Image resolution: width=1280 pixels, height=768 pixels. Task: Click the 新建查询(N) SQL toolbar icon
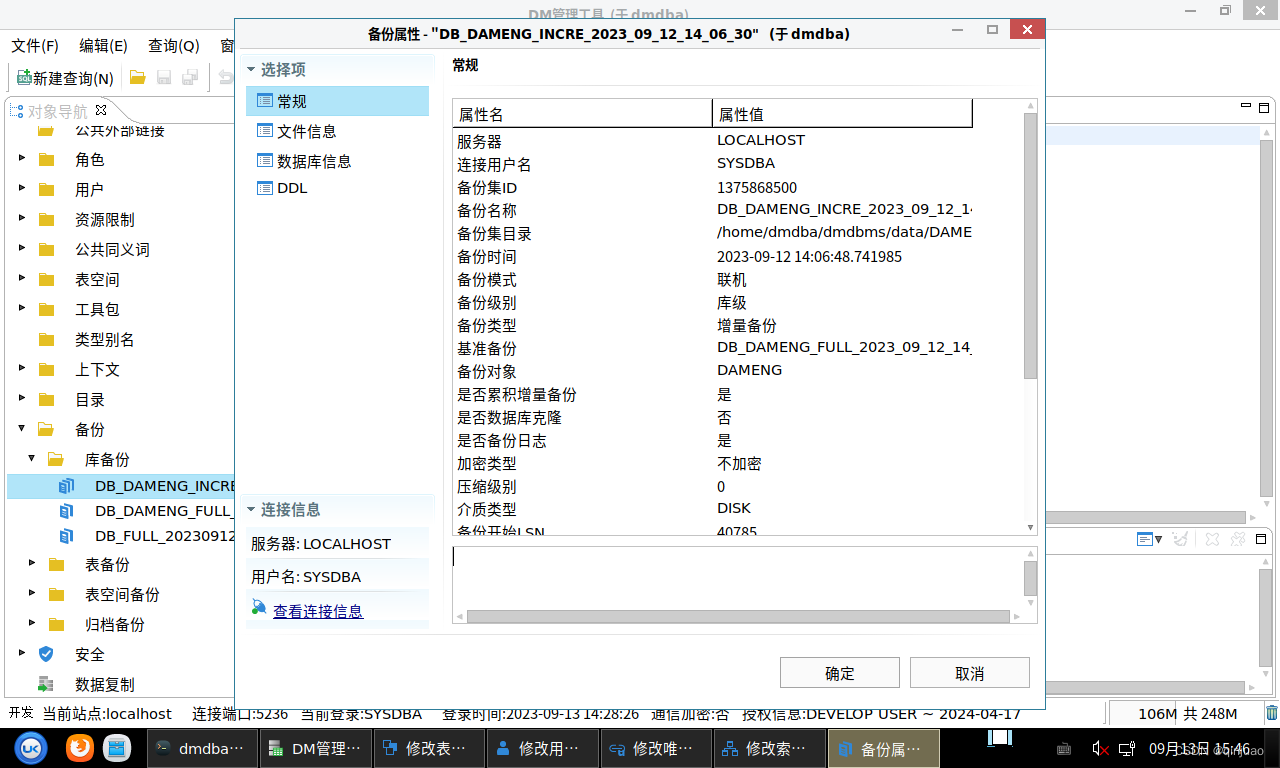point(24,77)
